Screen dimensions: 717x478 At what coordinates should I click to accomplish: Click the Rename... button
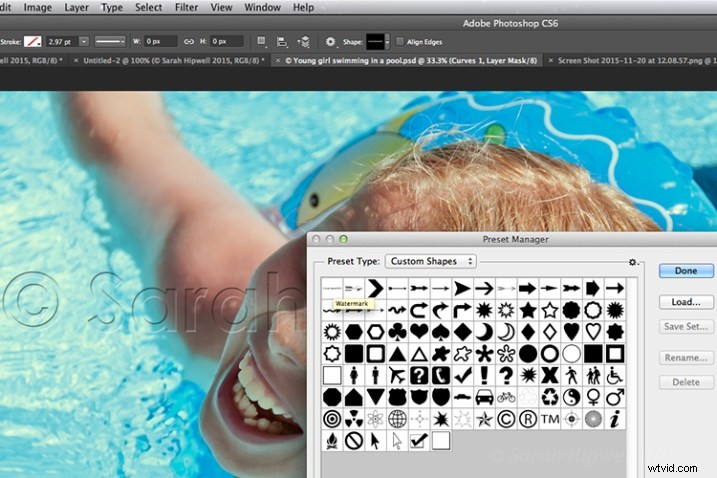[x=686, y=358]
